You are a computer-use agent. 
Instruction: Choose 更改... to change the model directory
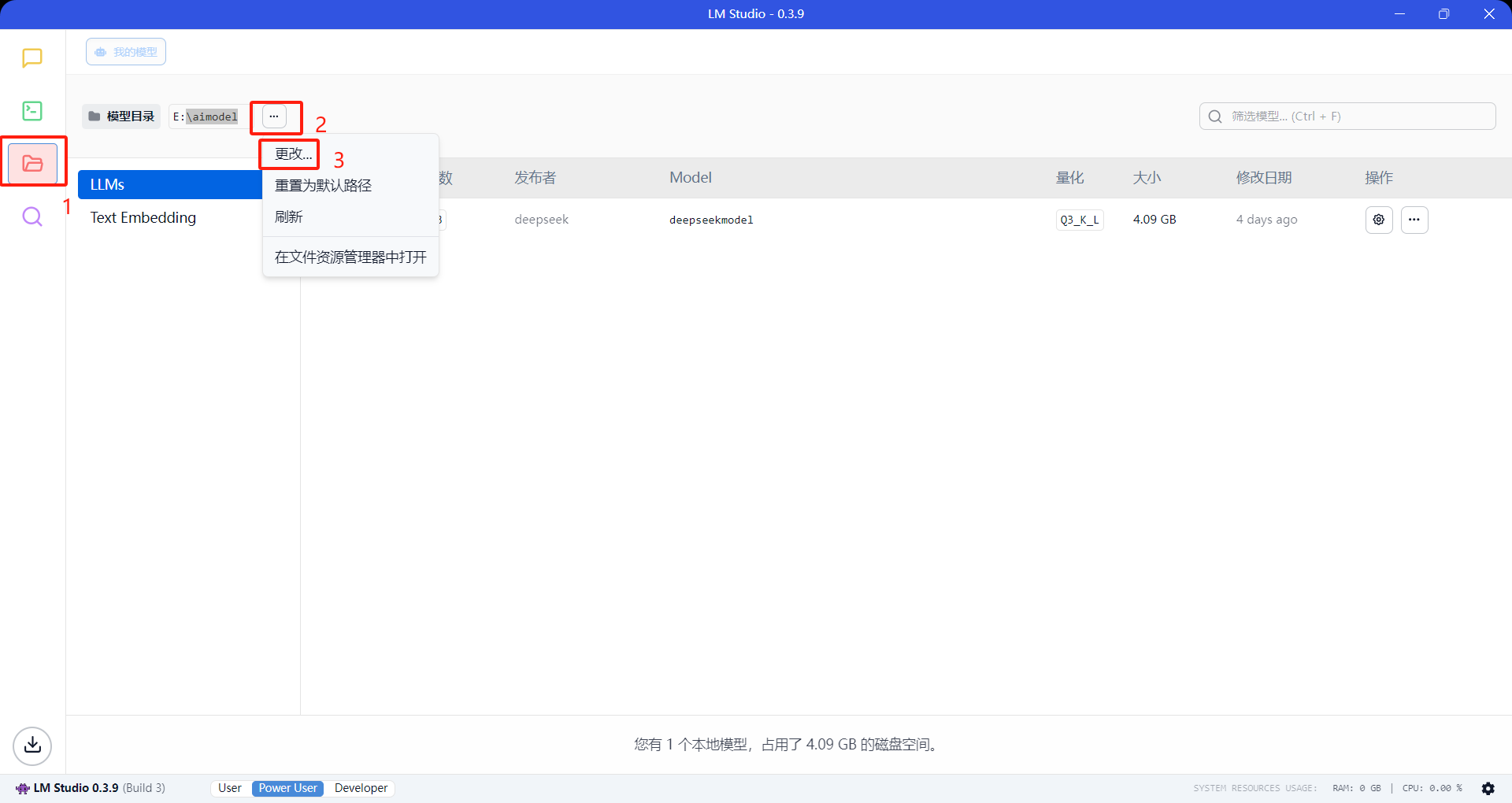293,154
